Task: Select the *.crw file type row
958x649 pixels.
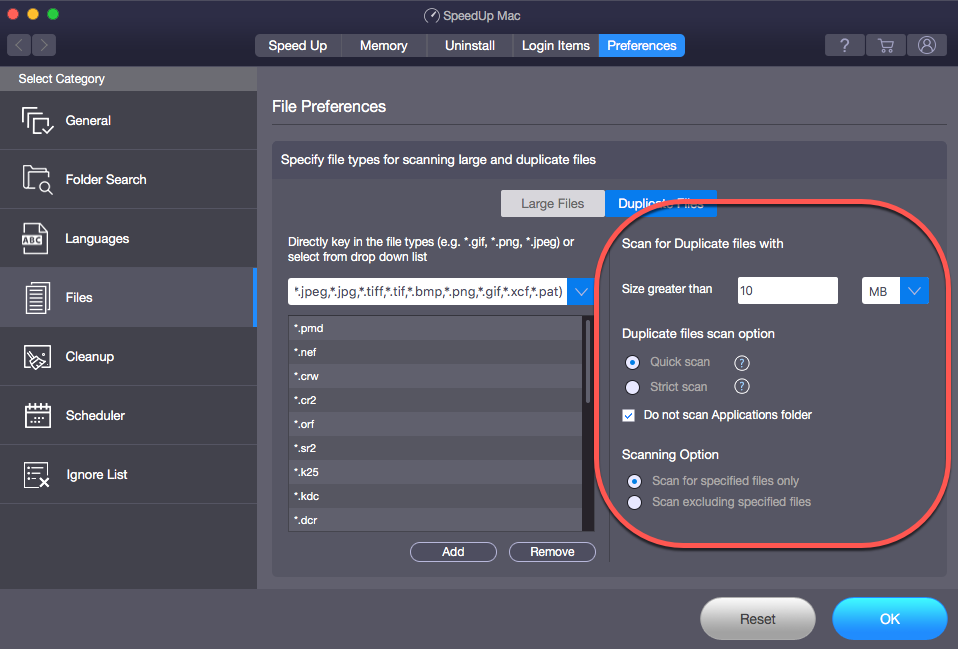Action: tap(435, 376)
